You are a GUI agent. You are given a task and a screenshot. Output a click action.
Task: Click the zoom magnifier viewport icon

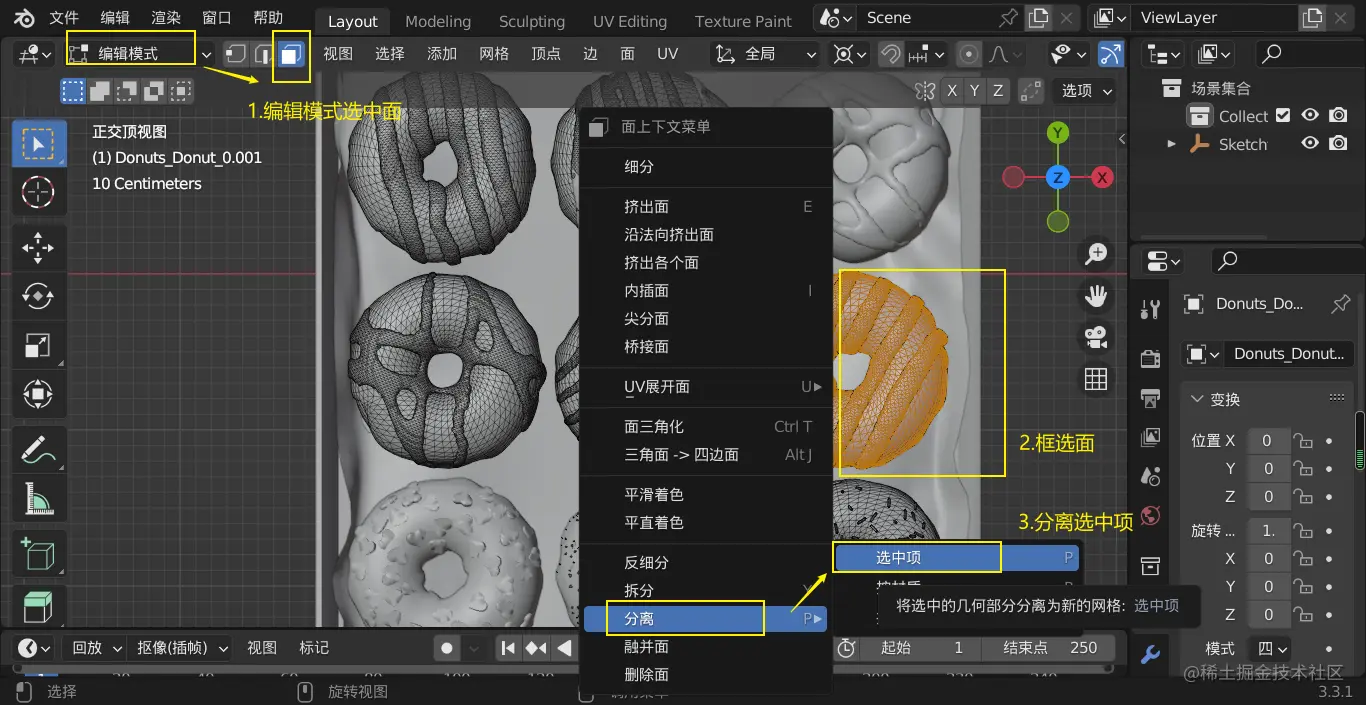[1096, 253]
